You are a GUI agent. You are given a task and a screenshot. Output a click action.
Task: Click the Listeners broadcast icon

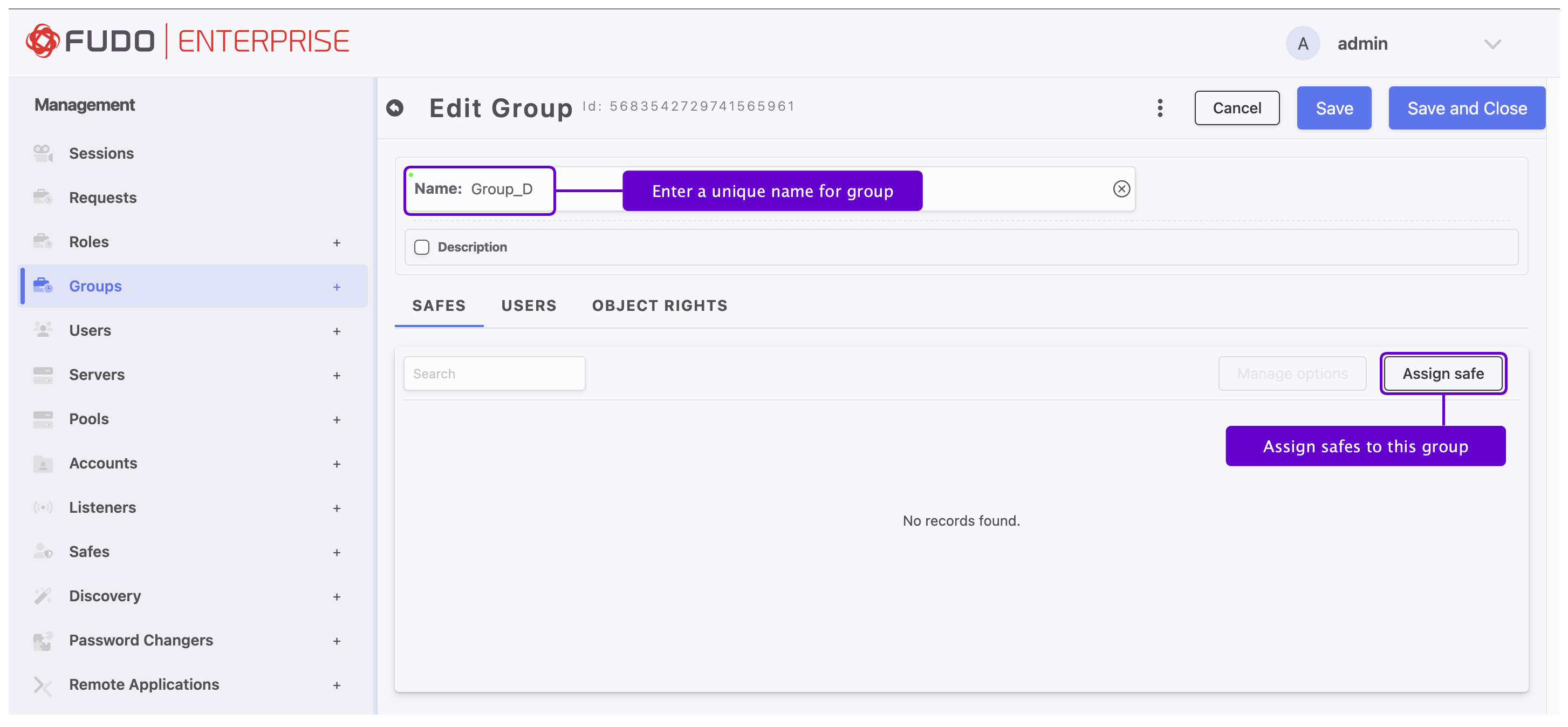(43, 507)
